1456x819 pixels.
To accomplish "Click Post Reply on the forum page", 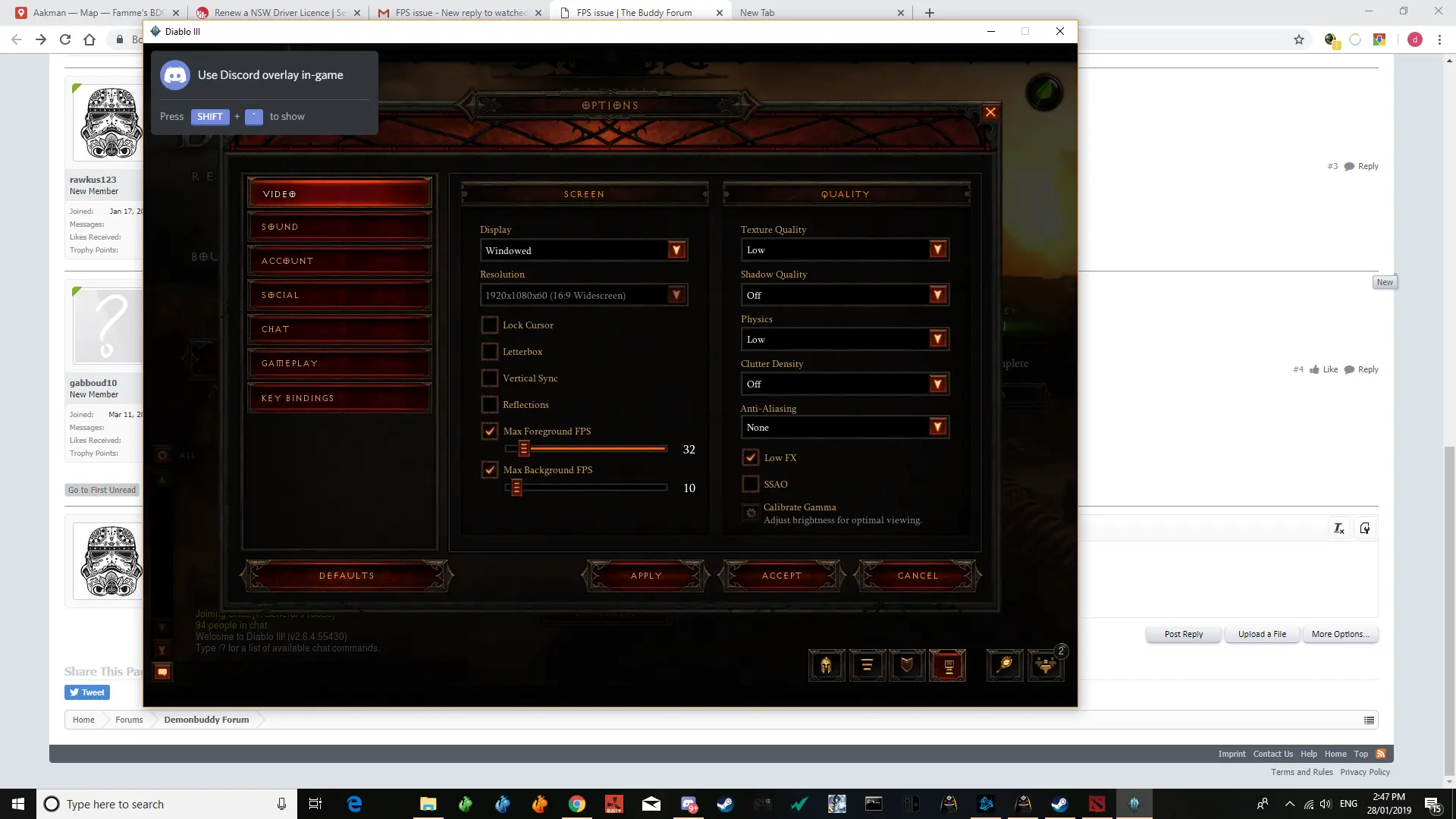I will tap(1184, 634).
